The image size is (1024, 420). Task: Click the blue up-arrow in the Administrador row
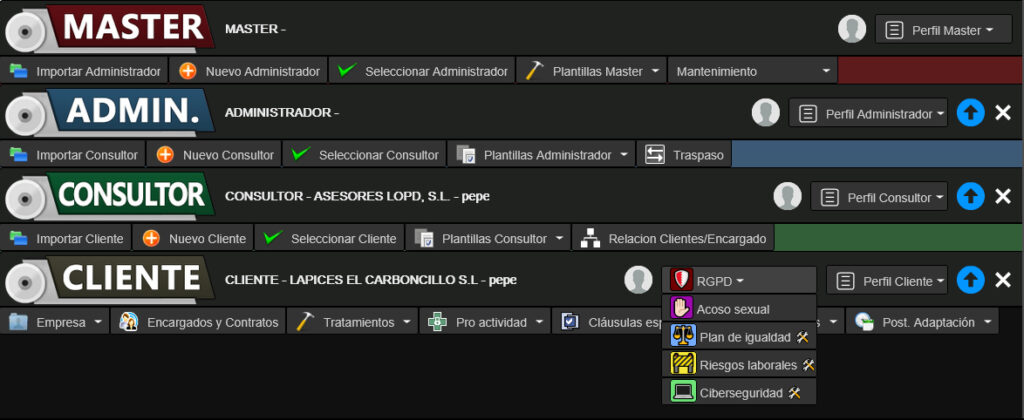[x=970, y=112]
